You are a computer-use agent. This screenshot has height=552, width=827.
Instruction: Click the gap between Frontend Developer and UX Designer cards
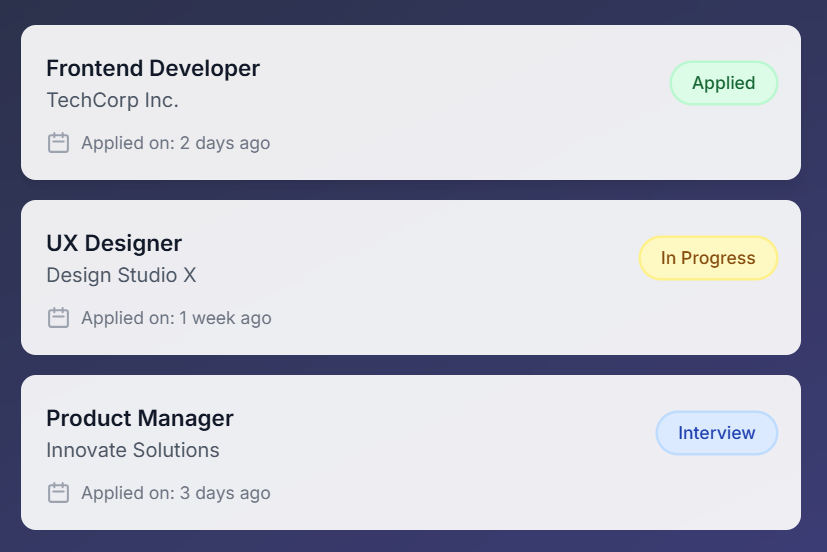click(x=410, y=190)
